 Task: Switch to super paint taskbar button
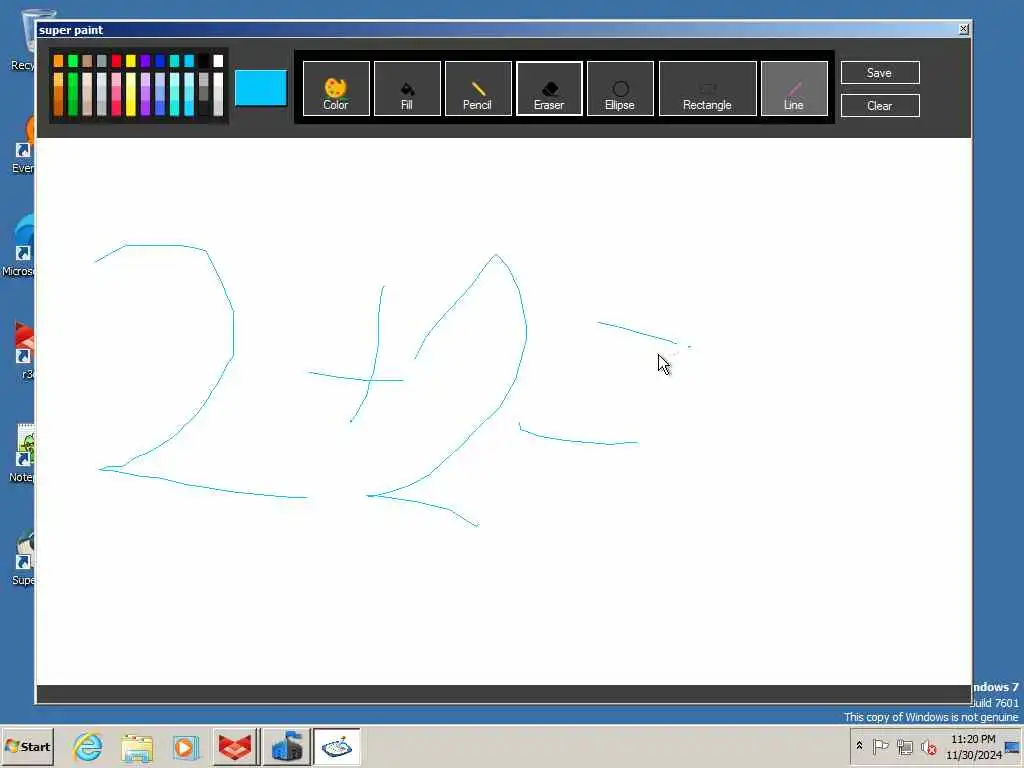(337, 746)
